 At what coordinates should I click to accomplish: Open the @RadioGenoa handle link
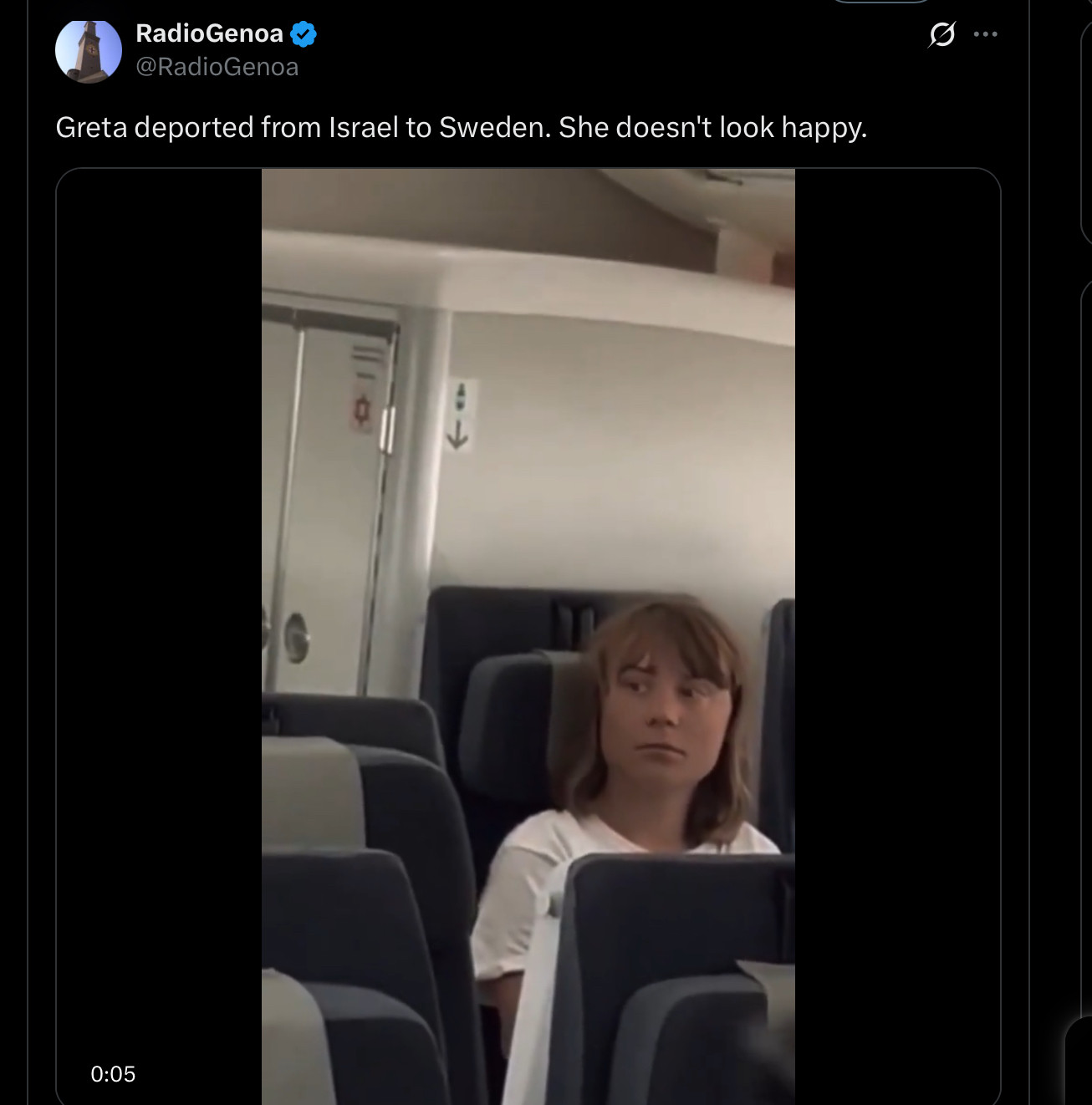[x=217, y=67]
